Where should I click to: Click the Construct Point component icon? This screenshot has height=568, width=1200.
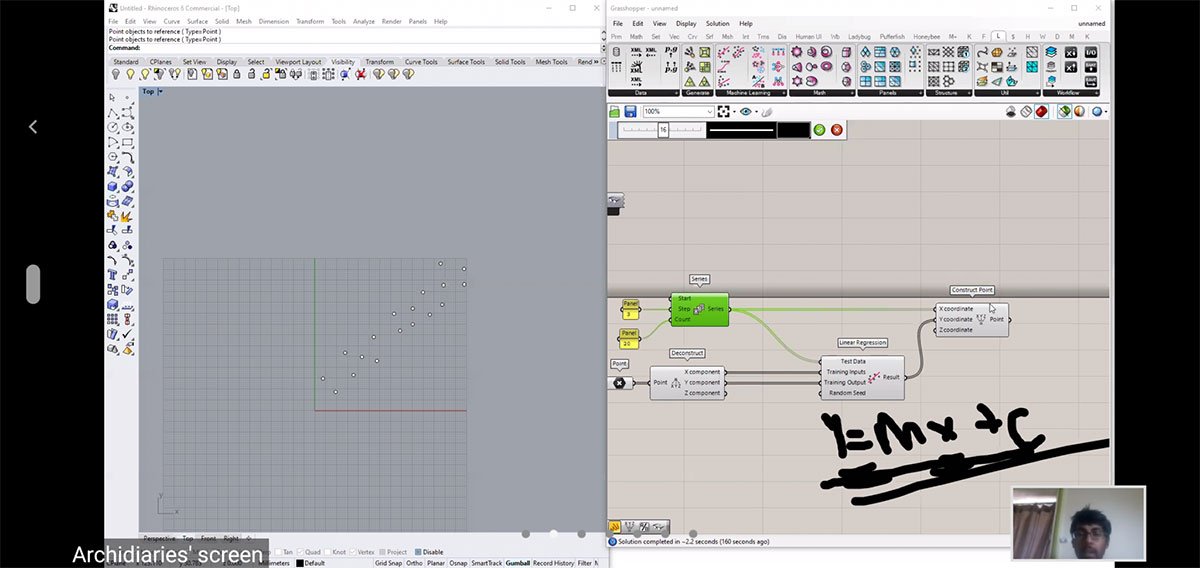click(x=981, y=319)
